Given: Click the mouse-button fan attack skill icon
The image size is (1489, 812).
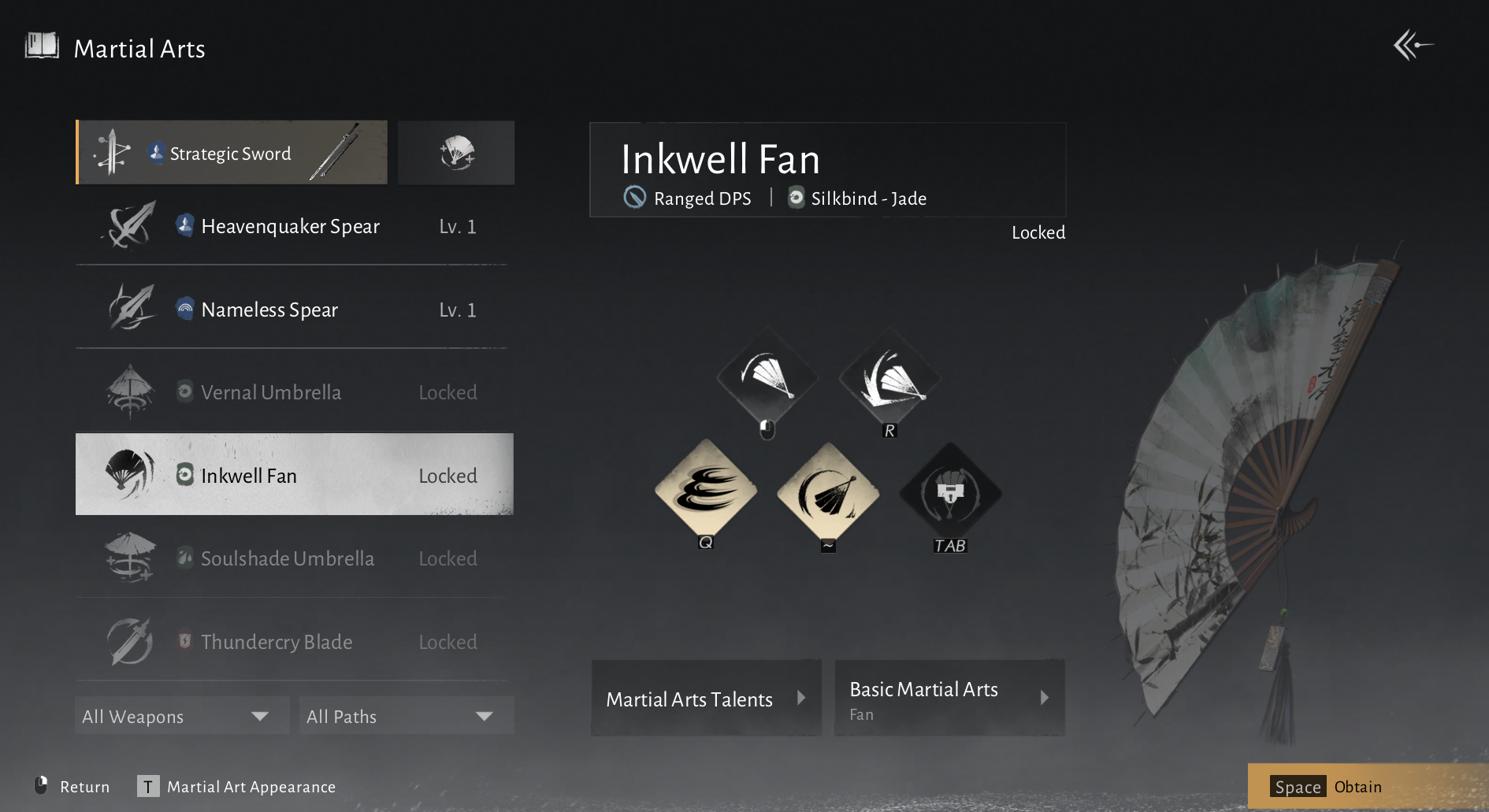Looking at the screenshot, I should click(767, 379).
